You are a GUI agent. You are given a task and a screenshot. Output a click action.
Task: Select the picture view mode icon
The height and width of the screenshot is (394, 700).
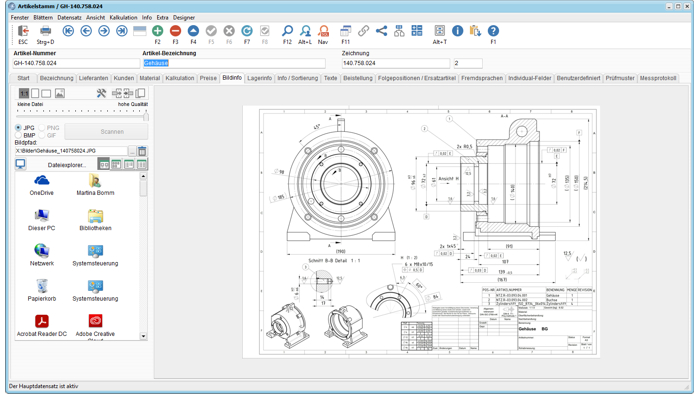tap(60, 93)
